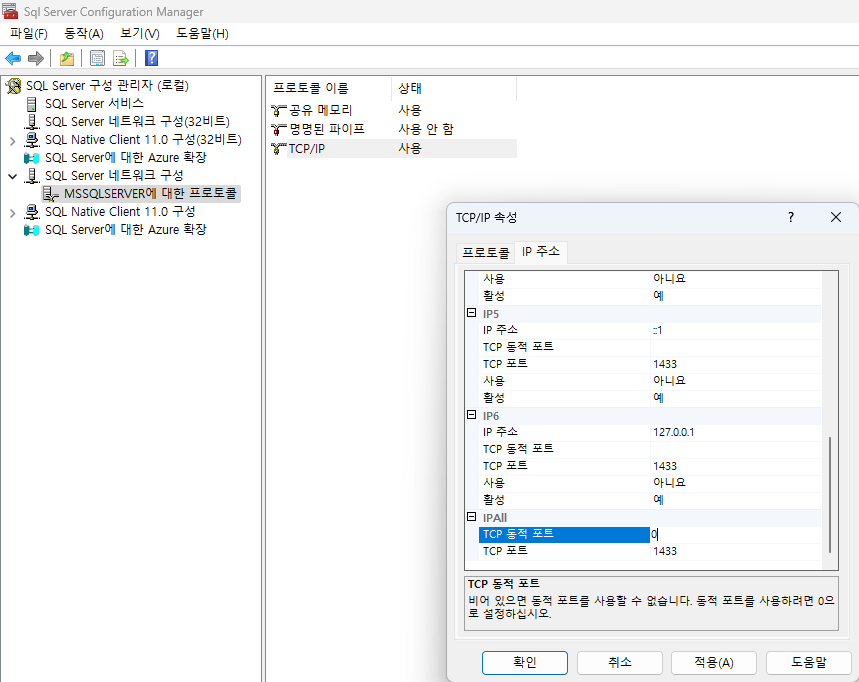Click the SQL Native Client 11.0 구성(32비트) icon
Screen dimensions: 859x682
point(32,140)
